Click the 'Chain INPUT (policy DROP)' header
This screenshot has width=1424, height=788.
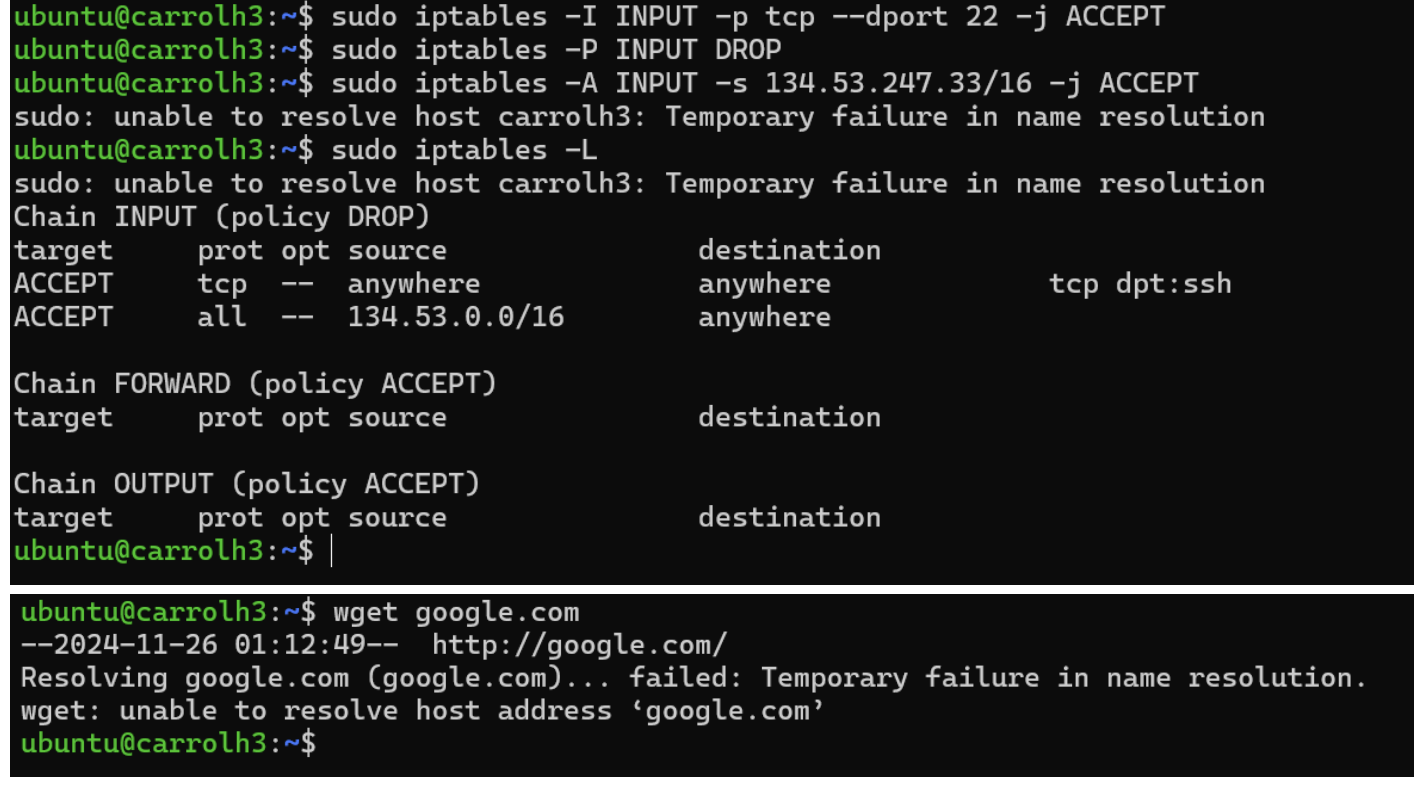(221, 217)
